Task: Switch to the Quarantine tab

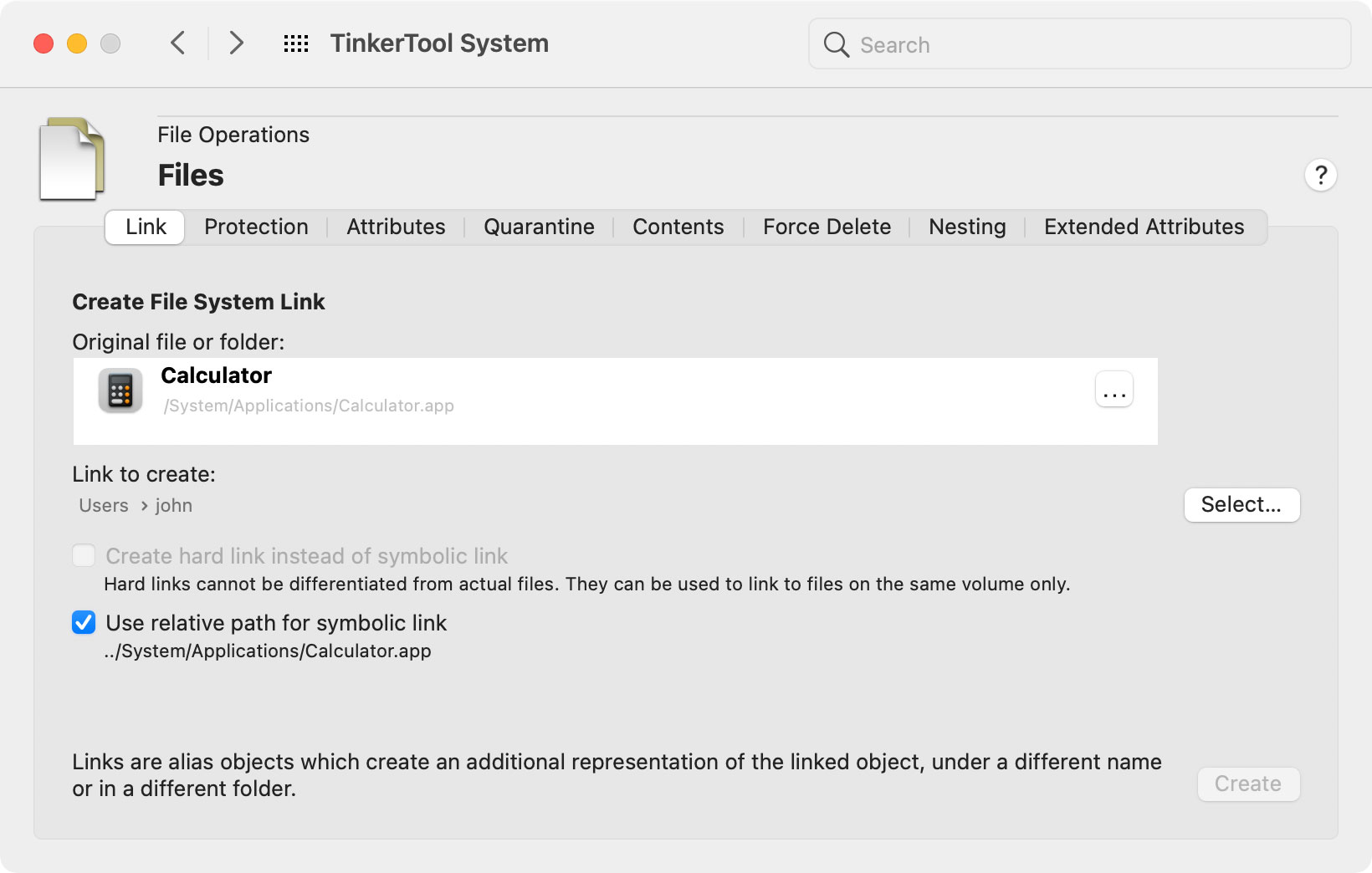Action: (539, 227)
